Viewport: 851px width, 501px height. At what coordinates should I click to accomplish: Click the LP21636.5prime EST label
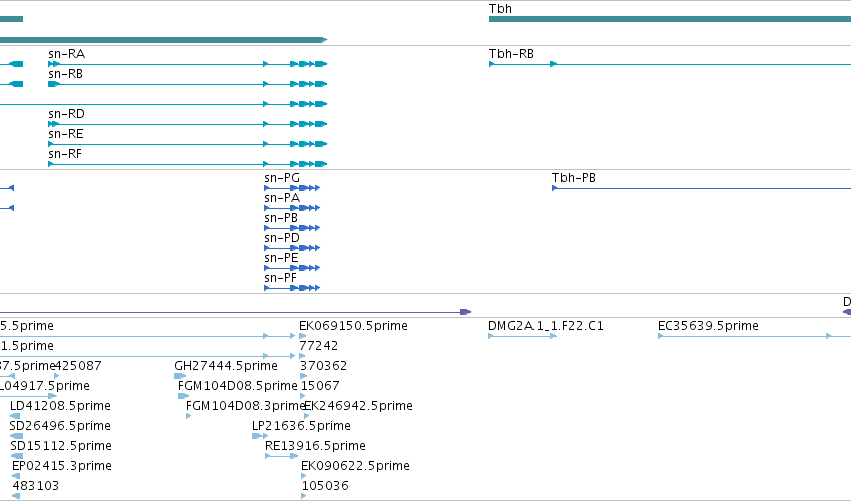pyautogui.click(x=301, y=426)
